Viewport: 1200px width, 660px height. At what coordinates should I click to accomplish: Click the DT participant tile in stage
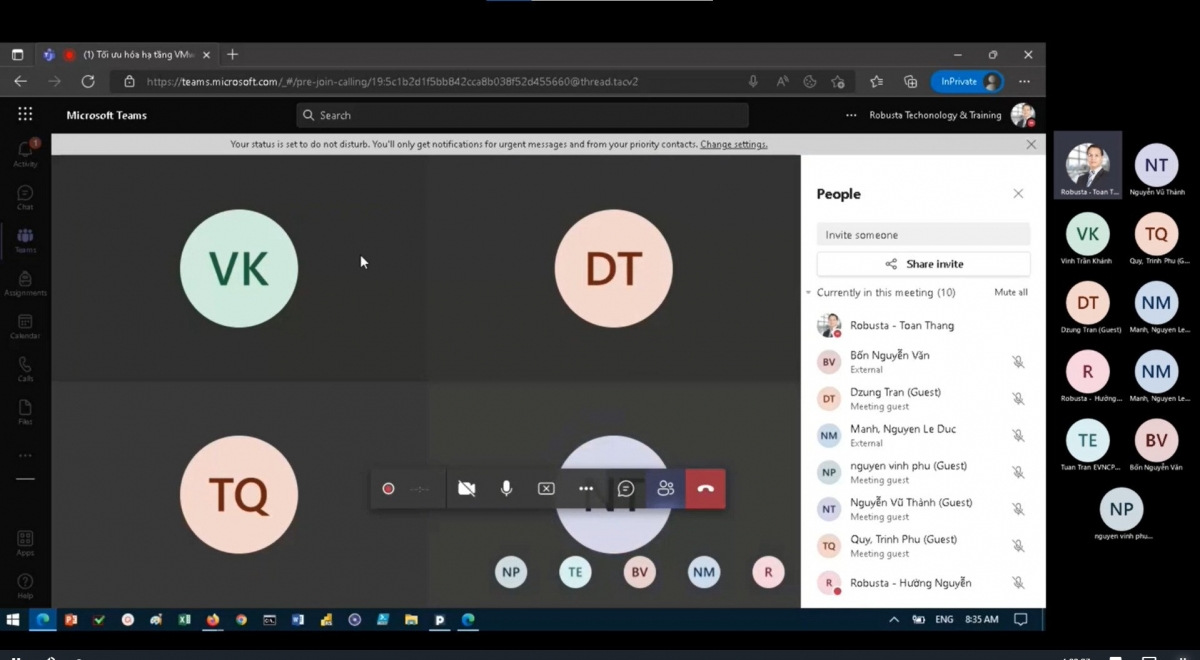coord(613,268)
